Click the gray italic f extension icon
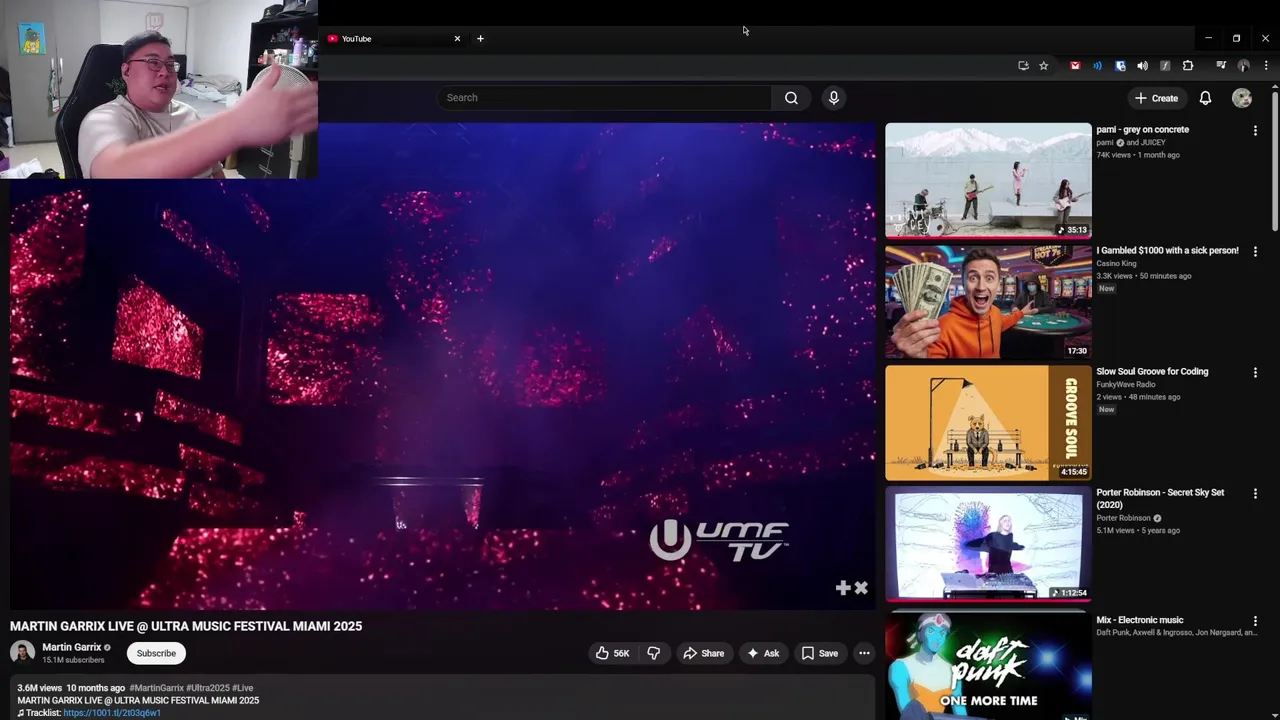 [1165, 66]
